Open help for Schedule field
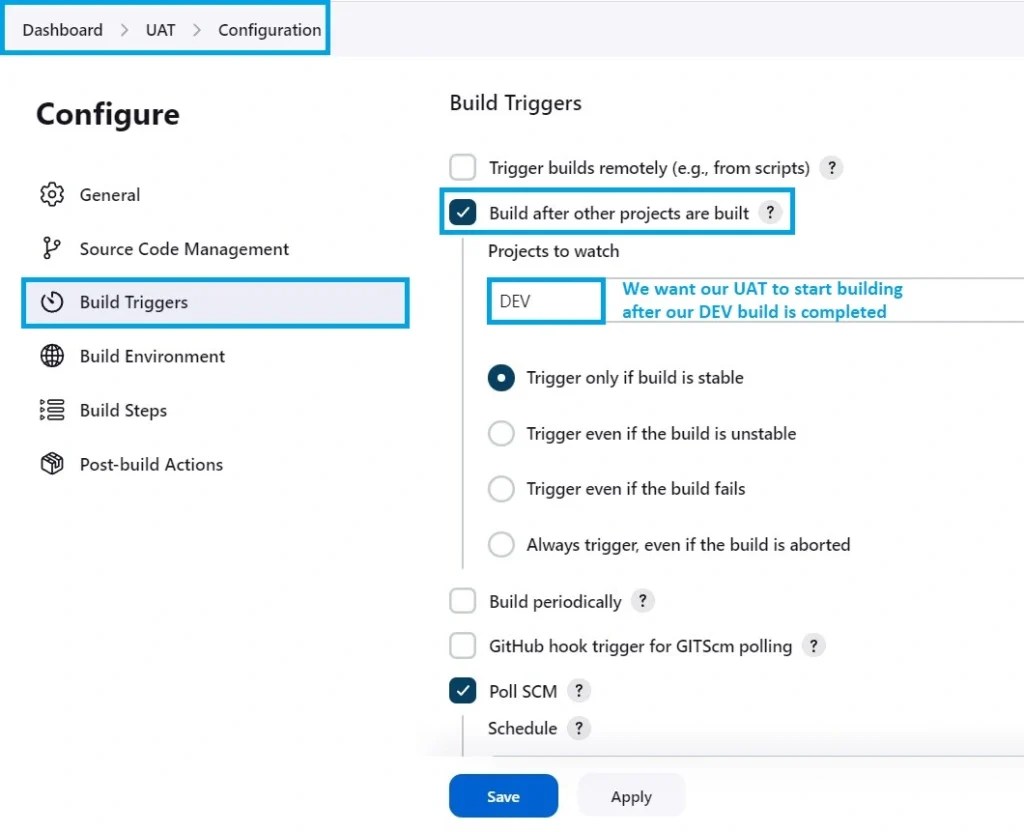 tap(578, 728)
